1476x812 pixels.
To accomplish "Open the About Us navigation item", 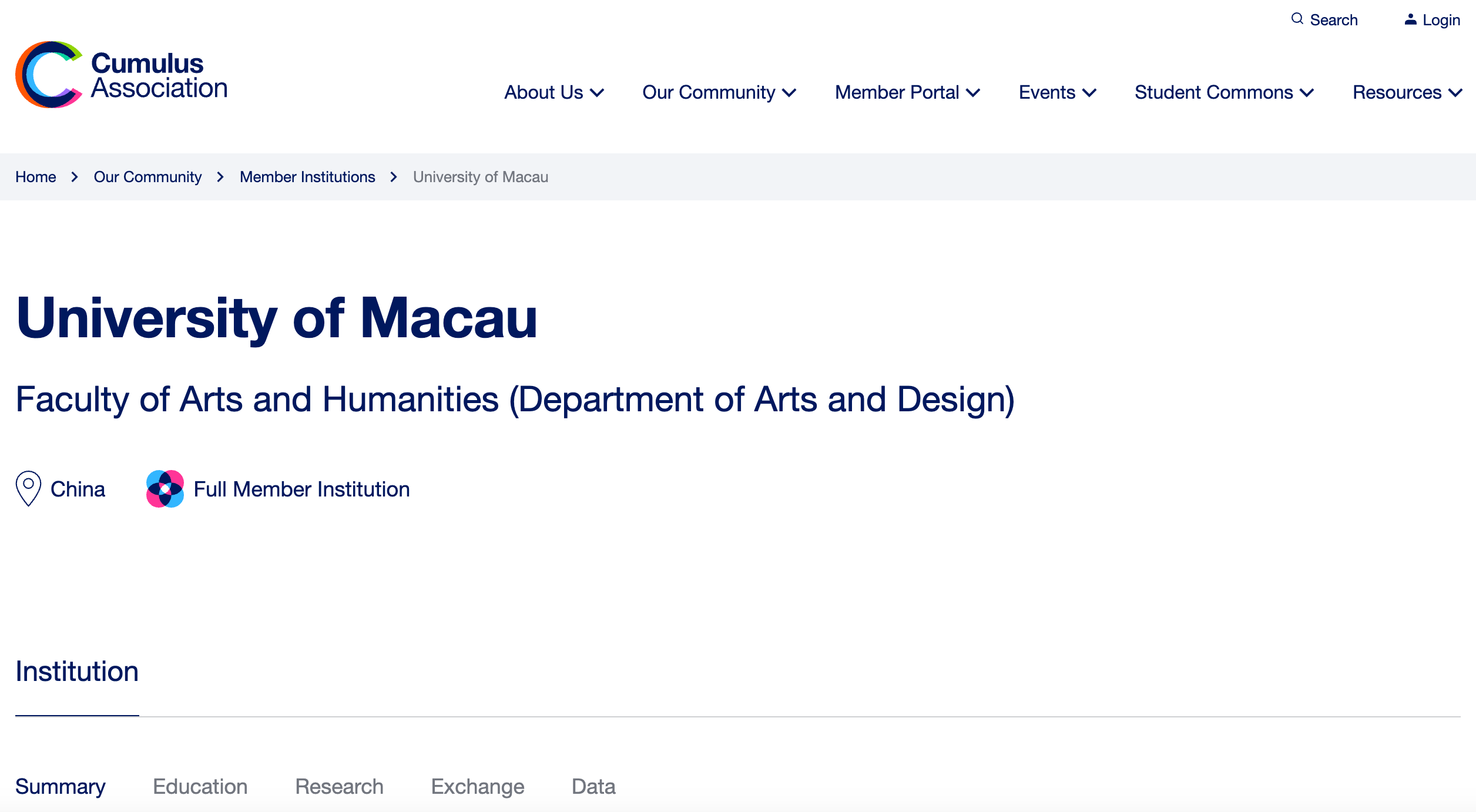I will point(544,92).
